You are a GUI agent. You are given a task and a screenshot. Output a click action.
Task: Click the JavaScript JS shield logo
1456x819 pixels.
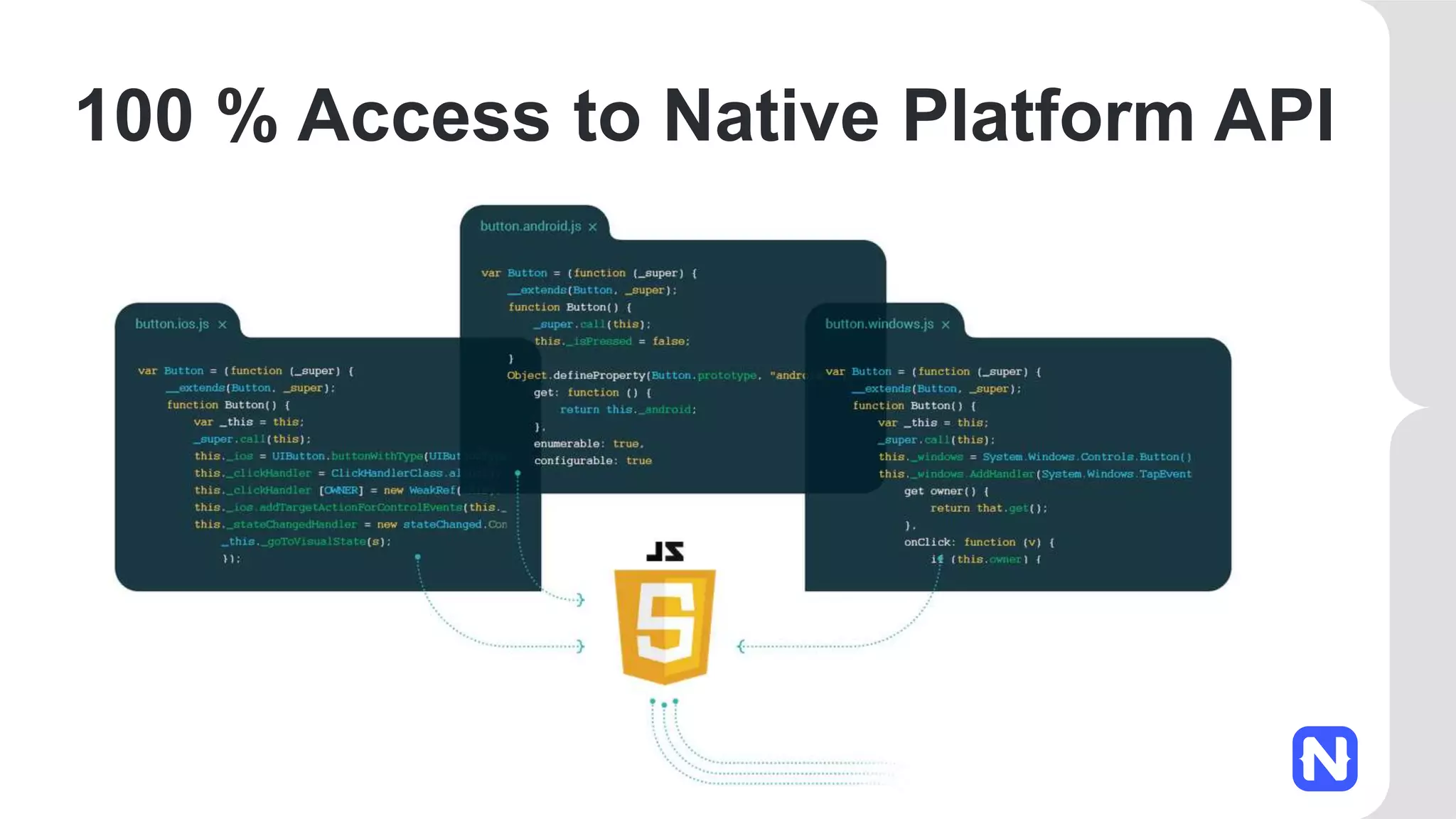click(x=665, y=626)
